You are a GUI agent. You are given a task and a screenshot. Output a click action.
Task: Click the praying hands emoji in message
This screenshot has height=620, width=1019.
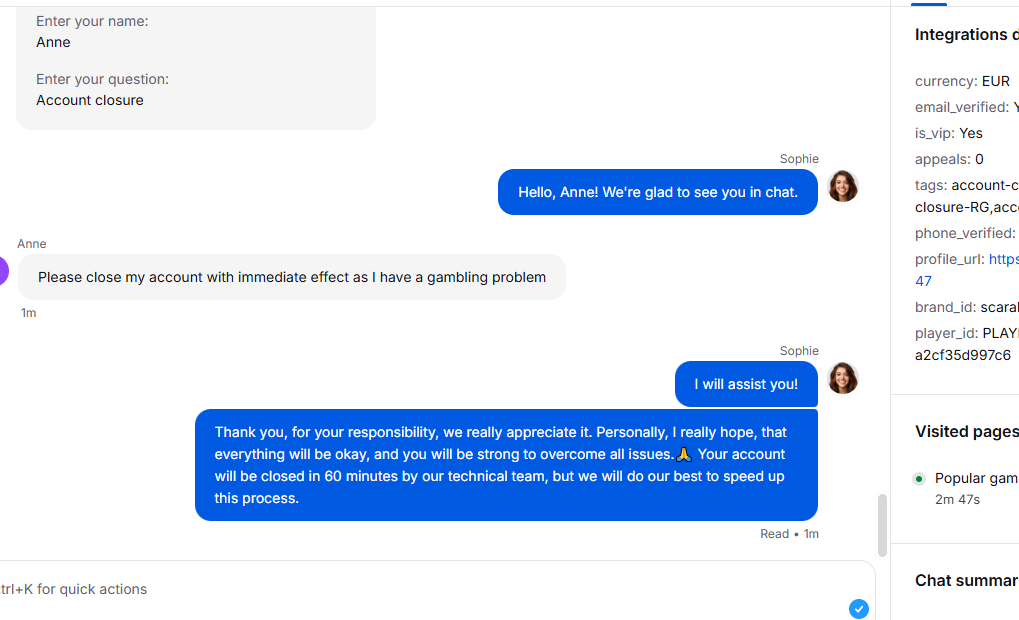[684, 454]
